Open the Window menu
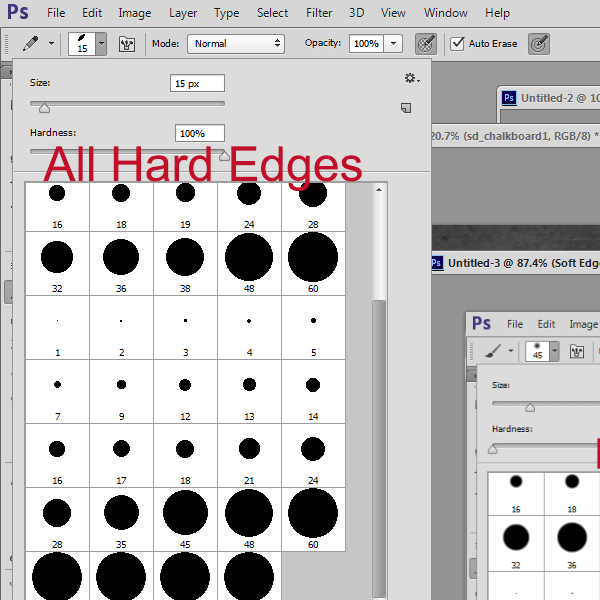 (445, 13)
